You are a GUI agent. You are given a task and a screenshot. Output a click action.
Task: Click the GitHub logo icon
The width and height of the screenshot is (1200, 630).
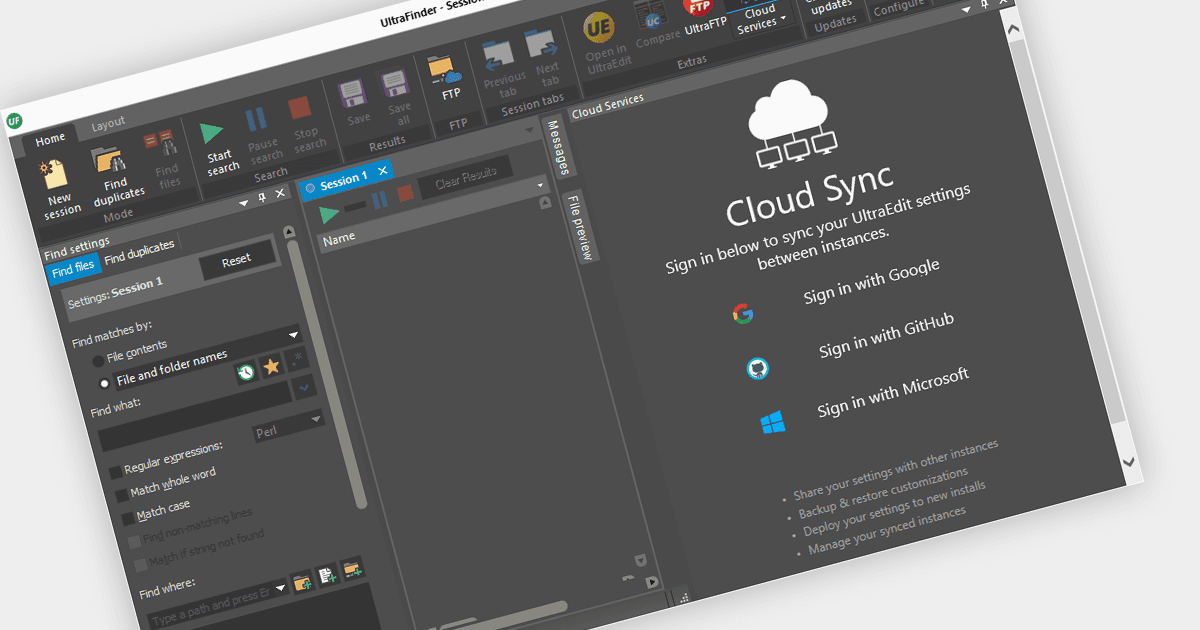coord(757,368)
